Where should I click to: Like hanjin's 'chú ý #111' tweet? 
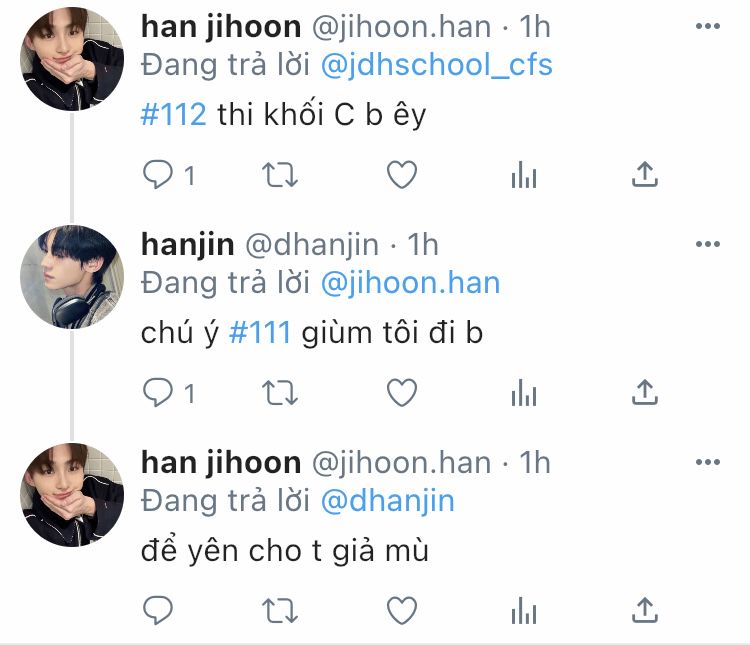coord(402,393)
